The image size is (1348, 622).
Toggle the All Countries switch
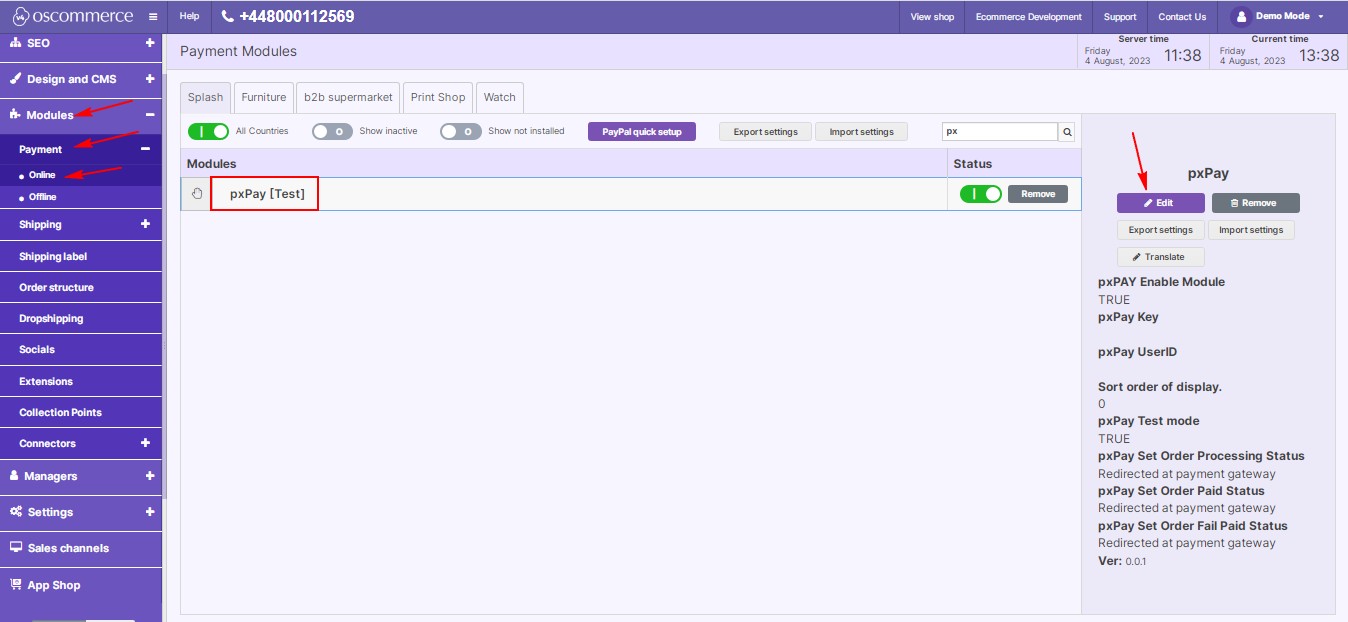[208, 131]
